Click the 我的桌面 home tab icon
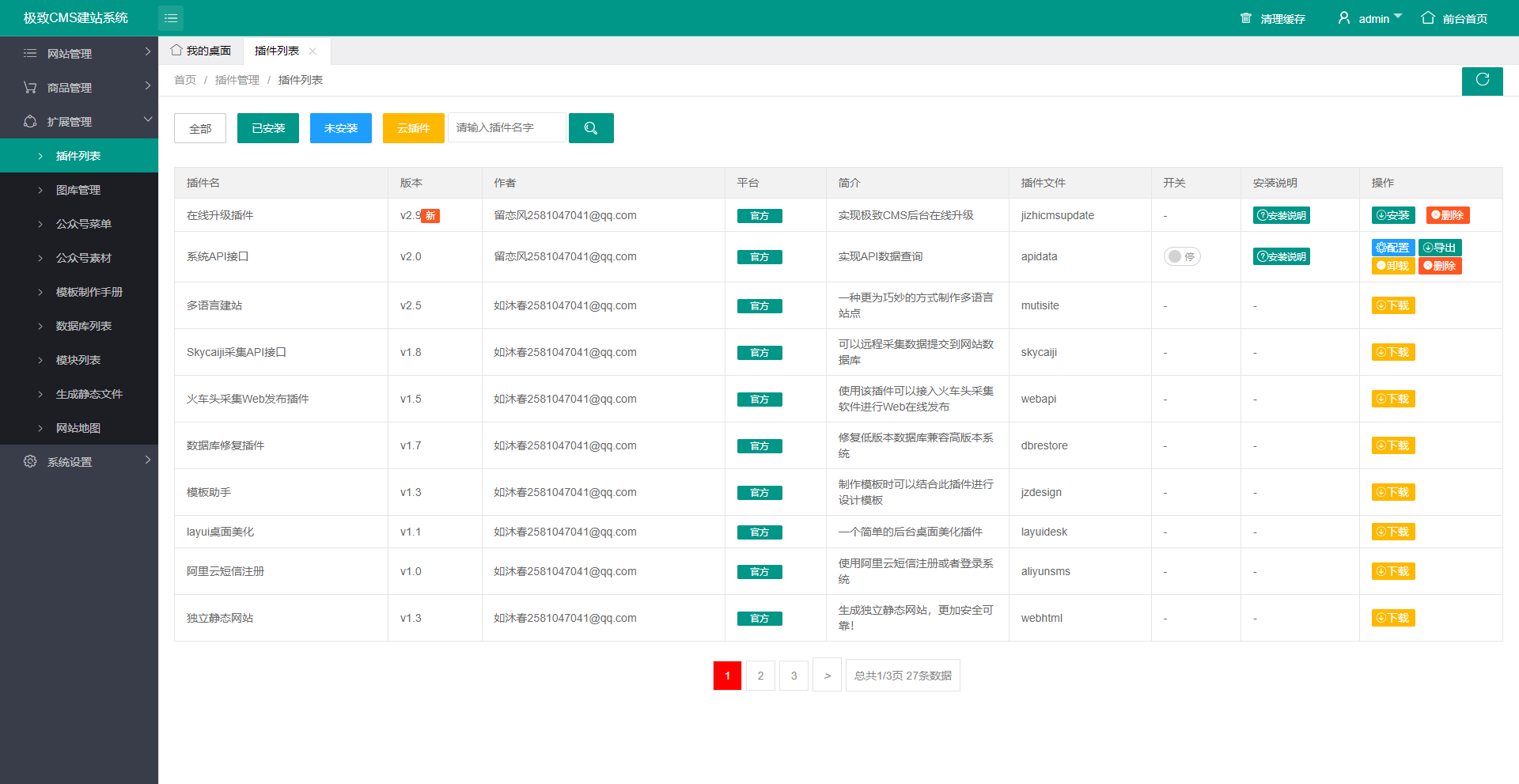The image size is (1519, 784). 176,50
